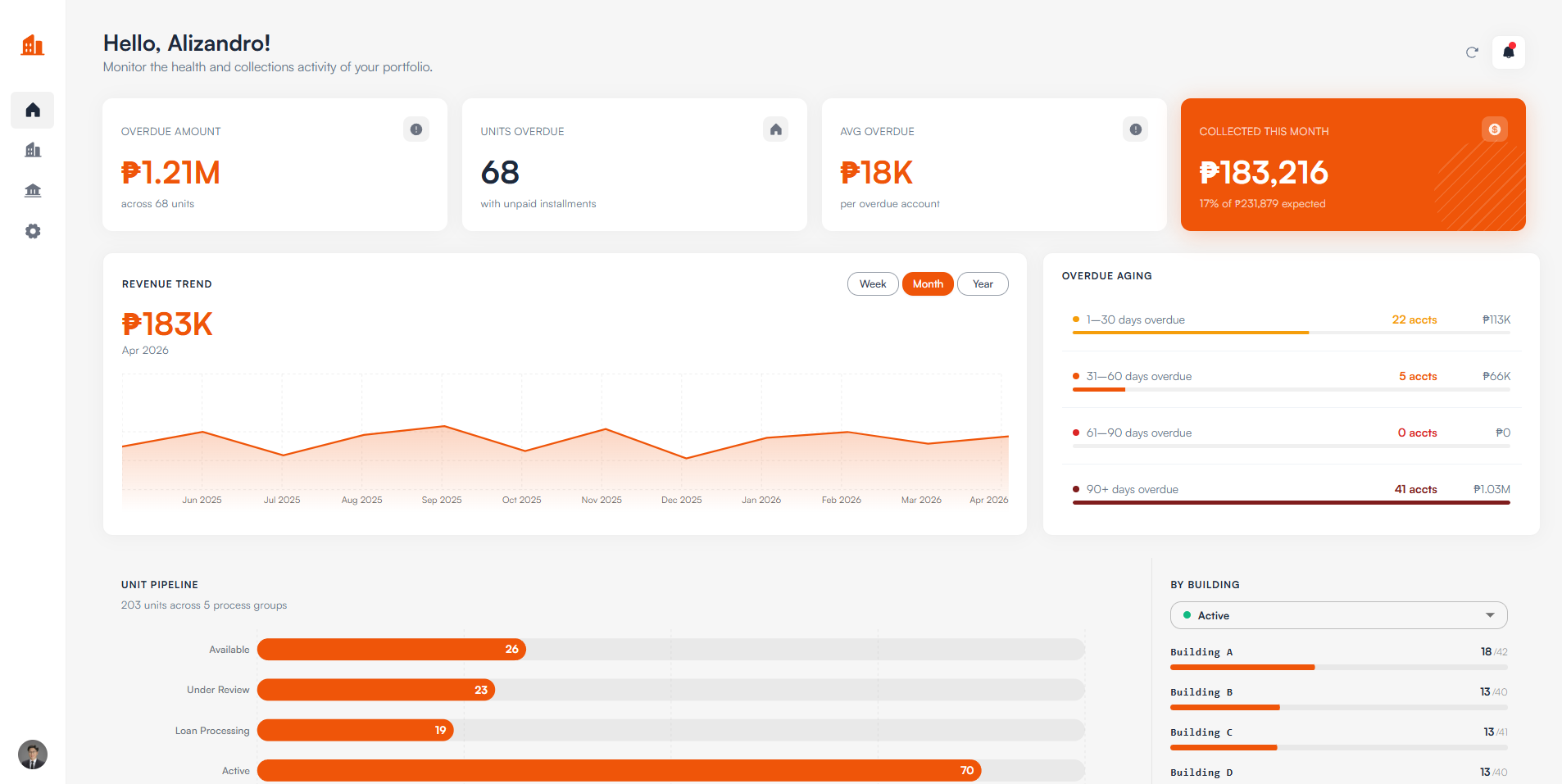Open the buildings page from sidebar
Screen dimensions: 1562x784
pos(33,150)
